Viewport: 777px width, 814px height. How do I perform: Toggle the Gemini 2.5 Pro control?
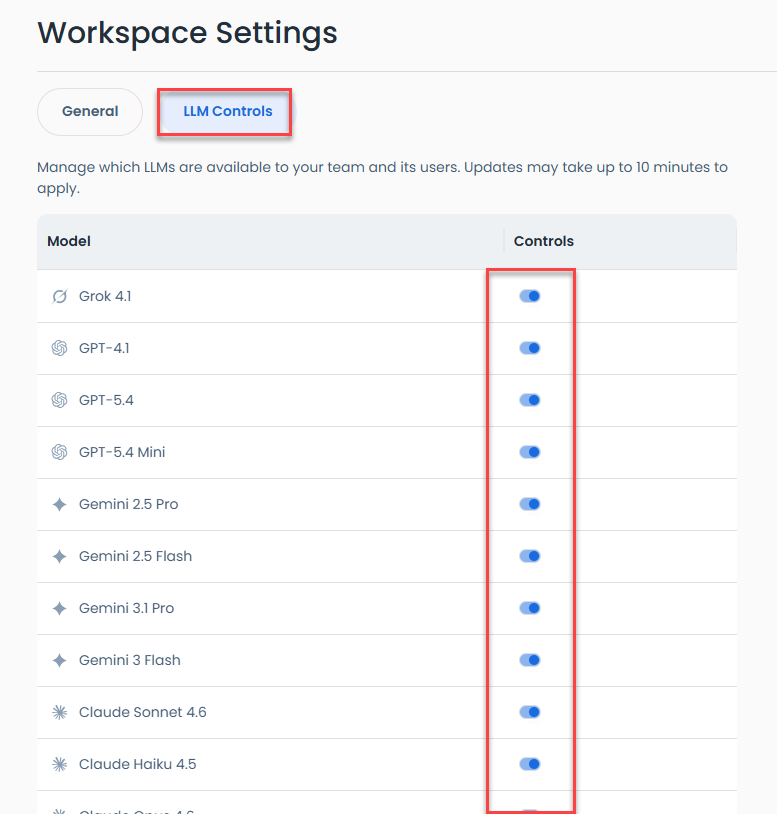tap(530, 504)
